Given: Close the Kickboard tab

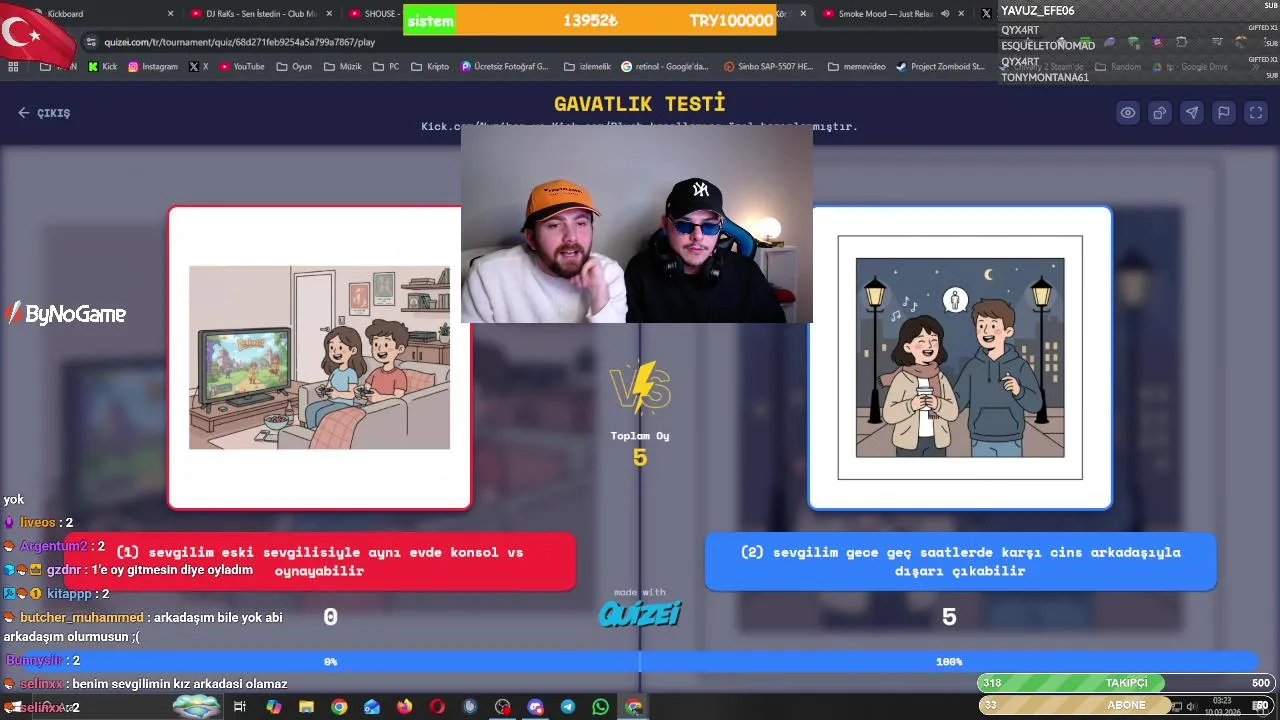Looking at the screenshot, I should [x=170, y=14].
